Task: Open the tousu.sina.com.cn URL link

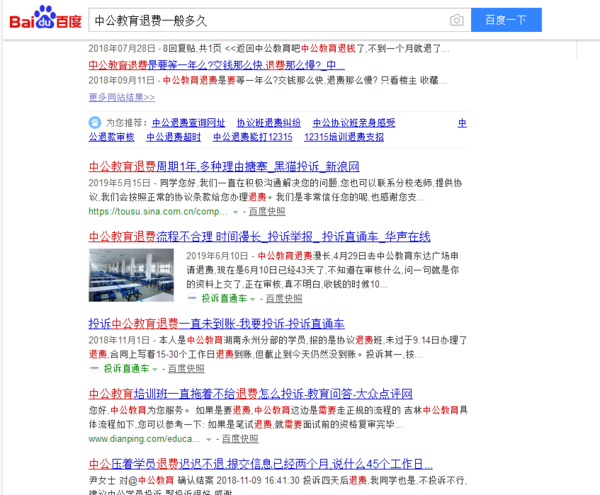Action: click(x=158, y=212)
